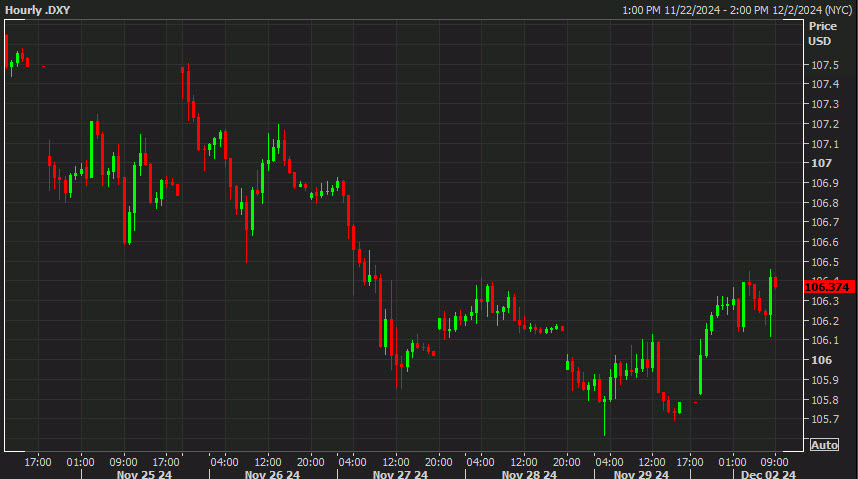This screenshot has height=479, width=858.
Task: Click the 106.1 price axis label
Action: tap(825, 341)
